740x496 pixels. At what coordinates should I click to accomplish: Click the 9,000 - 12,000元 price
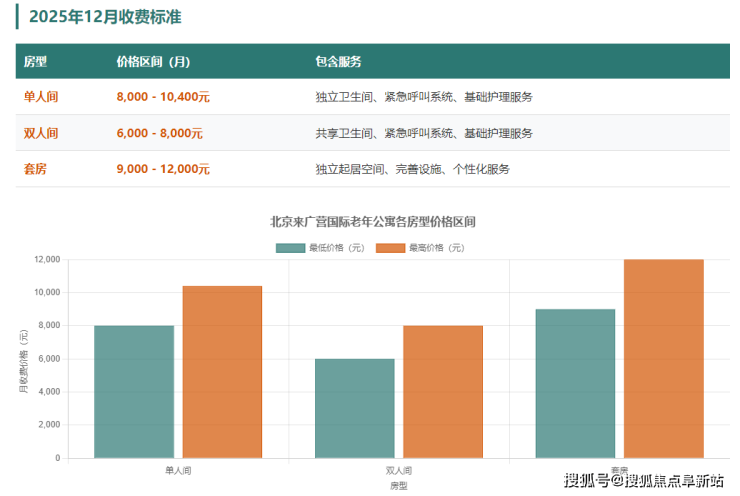click(163, 169)
